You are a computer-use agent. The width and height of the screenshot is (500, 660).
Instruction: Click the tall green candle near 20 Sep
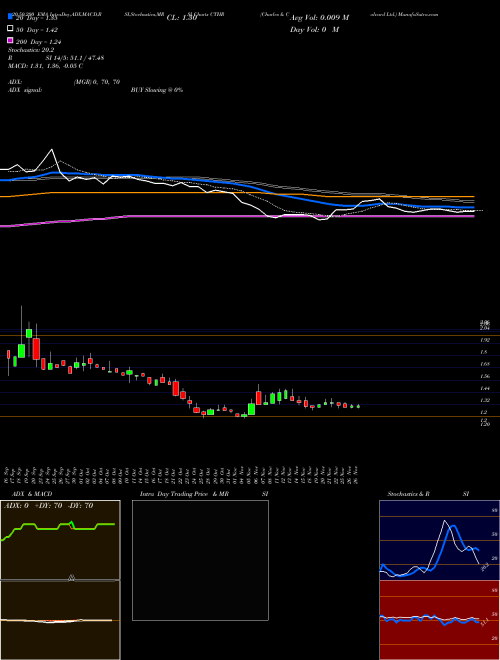(x=29, y=333)
